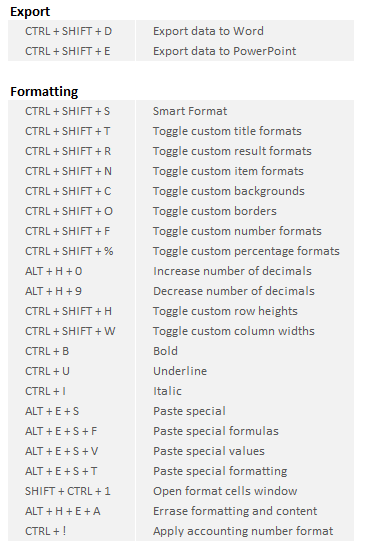The width and height of the screenshot is (366, 548).
Task: Select the Bold description cell
Action: pyautogui.click(x=245, y=351)
